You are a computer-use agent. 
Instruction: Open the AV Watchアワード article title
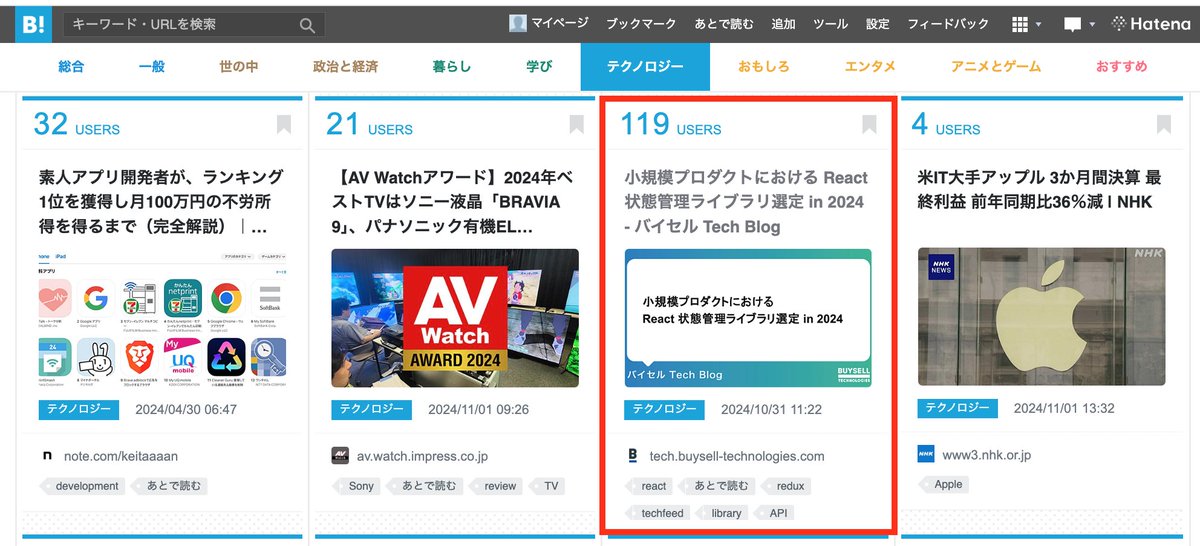[453, 202]
